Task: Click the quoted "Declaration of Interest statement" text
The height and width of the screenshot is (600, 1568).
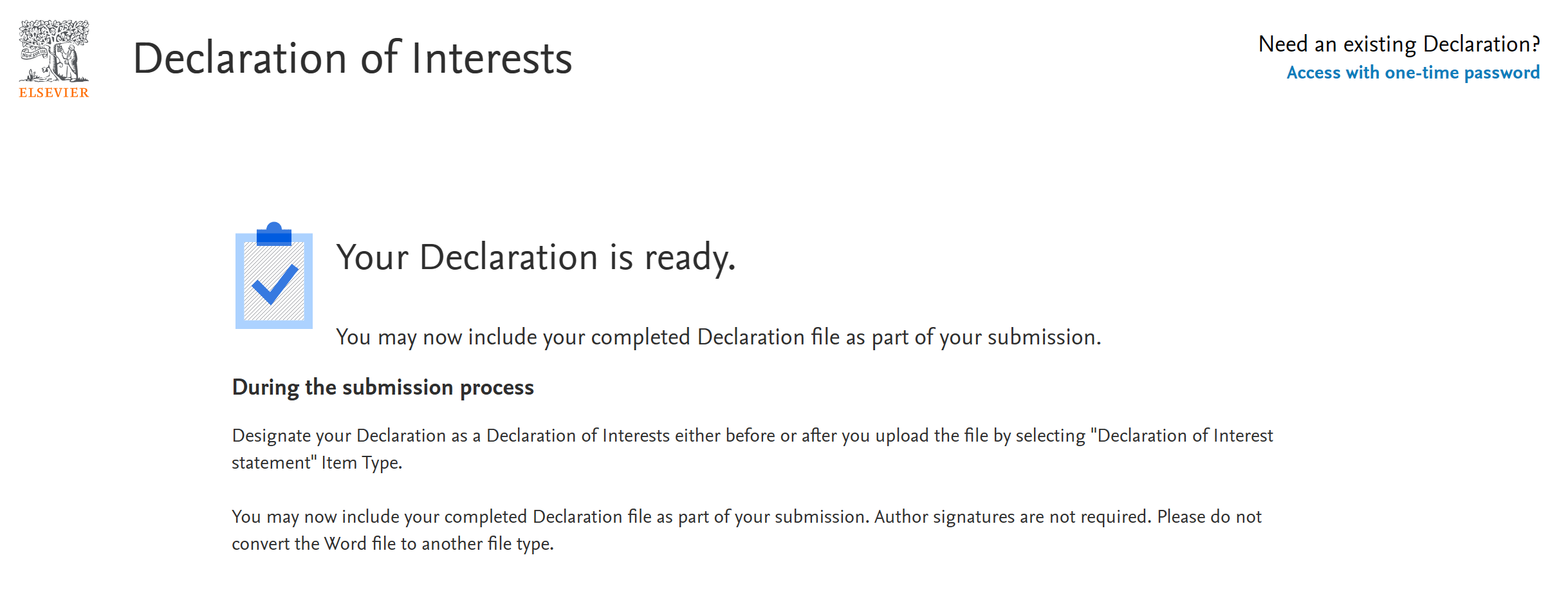Action: [1185, 436]
